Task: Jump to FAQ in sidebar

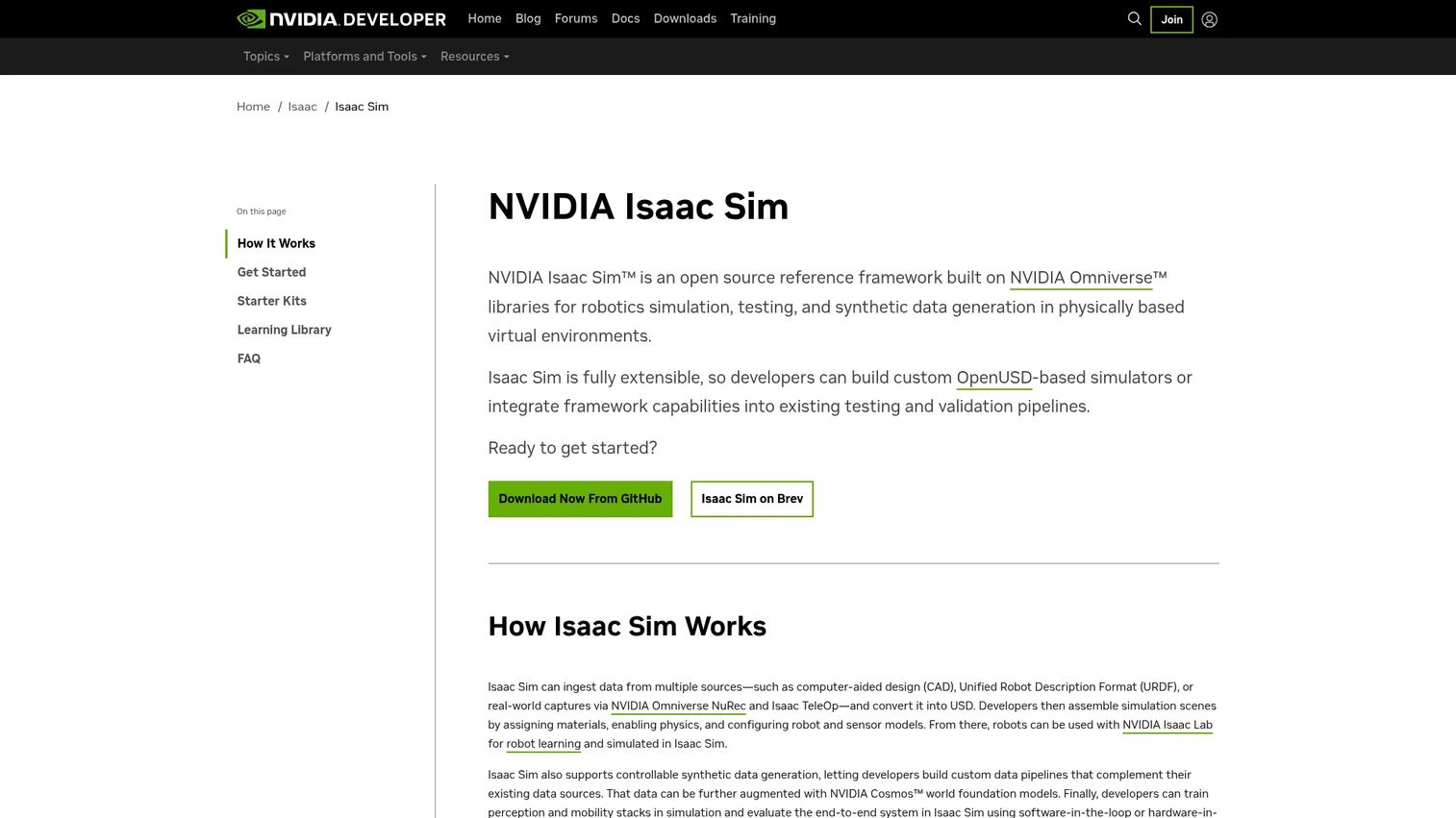Action: (x=249, y=359)
